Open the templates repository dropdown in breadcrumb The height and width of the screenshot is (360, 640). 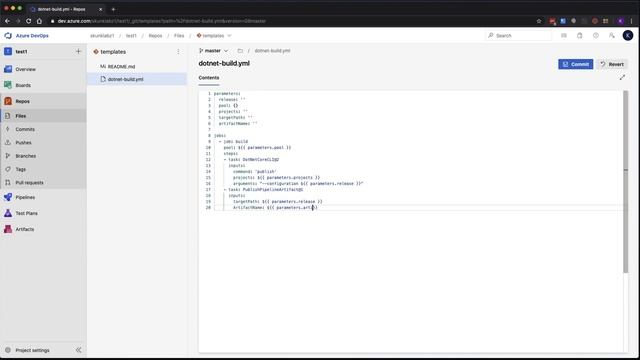tap(214, 36)
